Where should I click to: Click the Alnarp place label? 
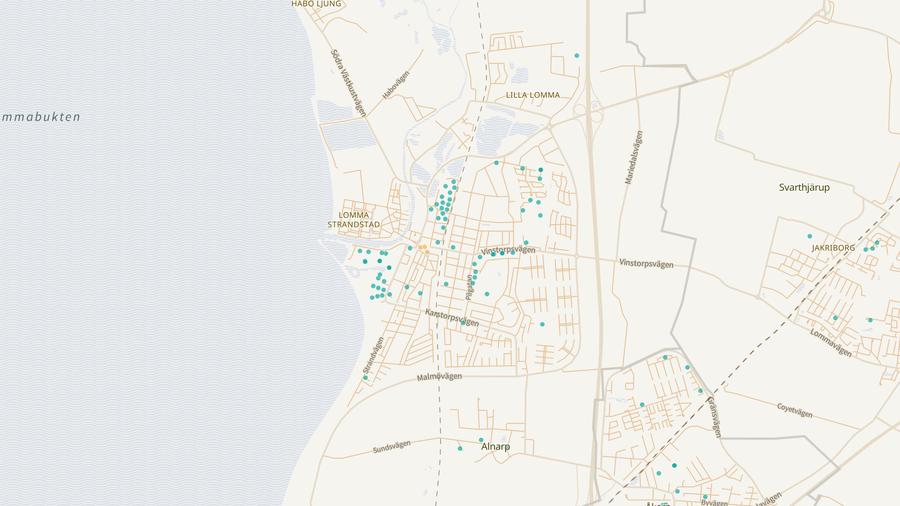pyautogui.click(x=495, y=447)
